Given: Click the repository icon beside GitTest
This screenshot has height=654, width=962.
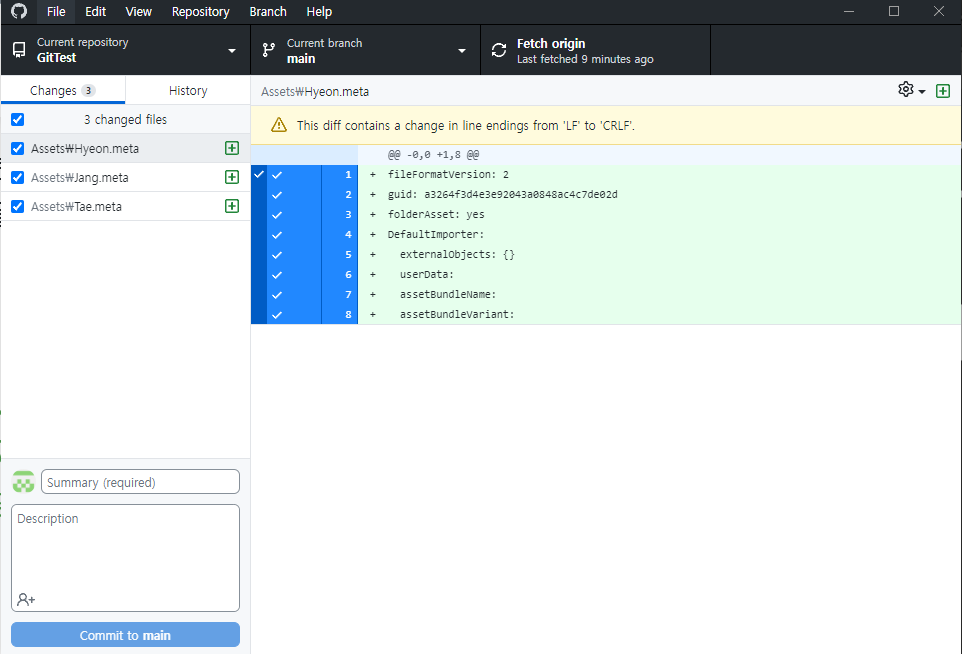Looking at the screenshot, I should (x=19, y=50).
